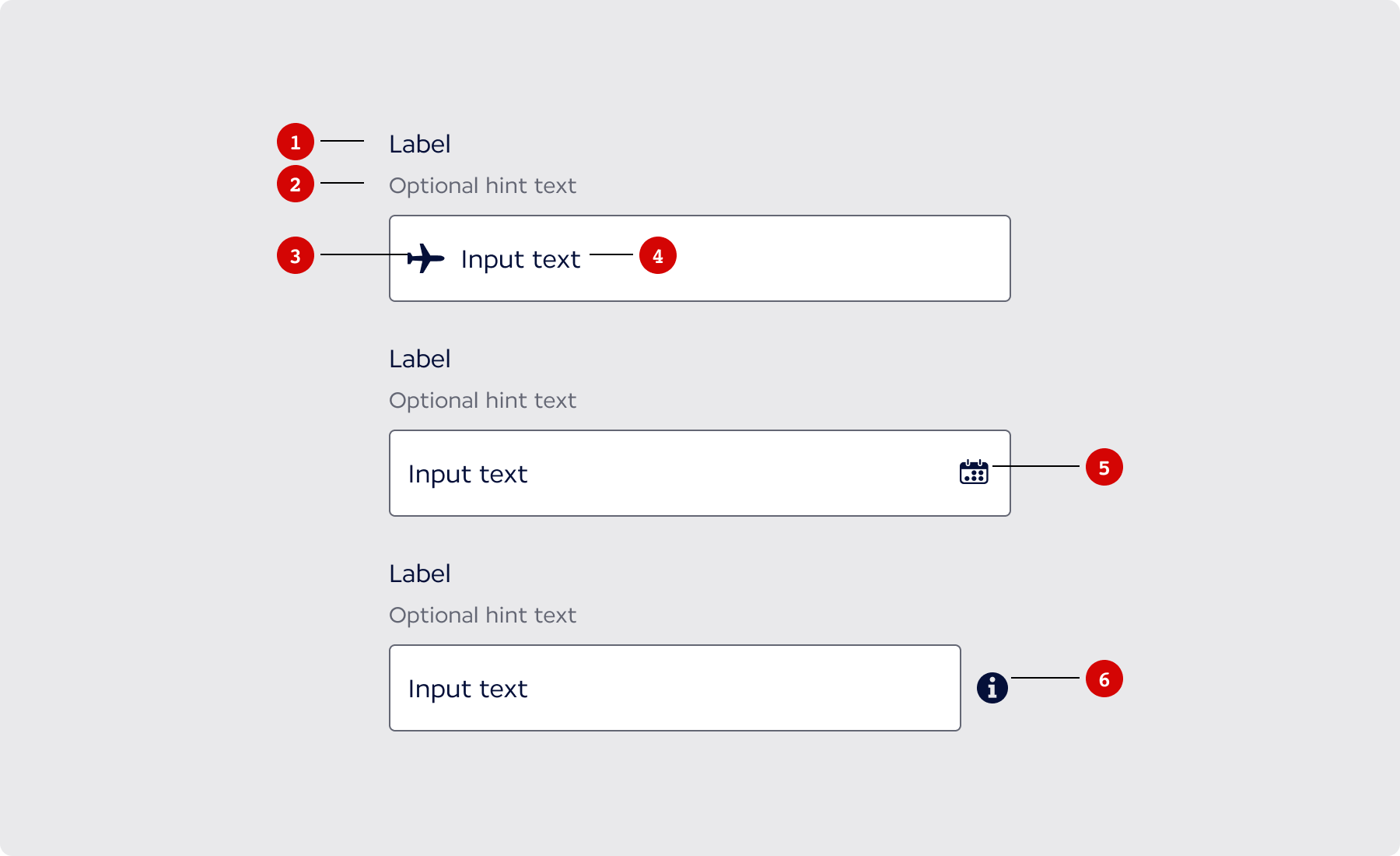Click Input text inside the calendar field
The width and height of the screenshot is (1400, 856).
coord(468,474)
